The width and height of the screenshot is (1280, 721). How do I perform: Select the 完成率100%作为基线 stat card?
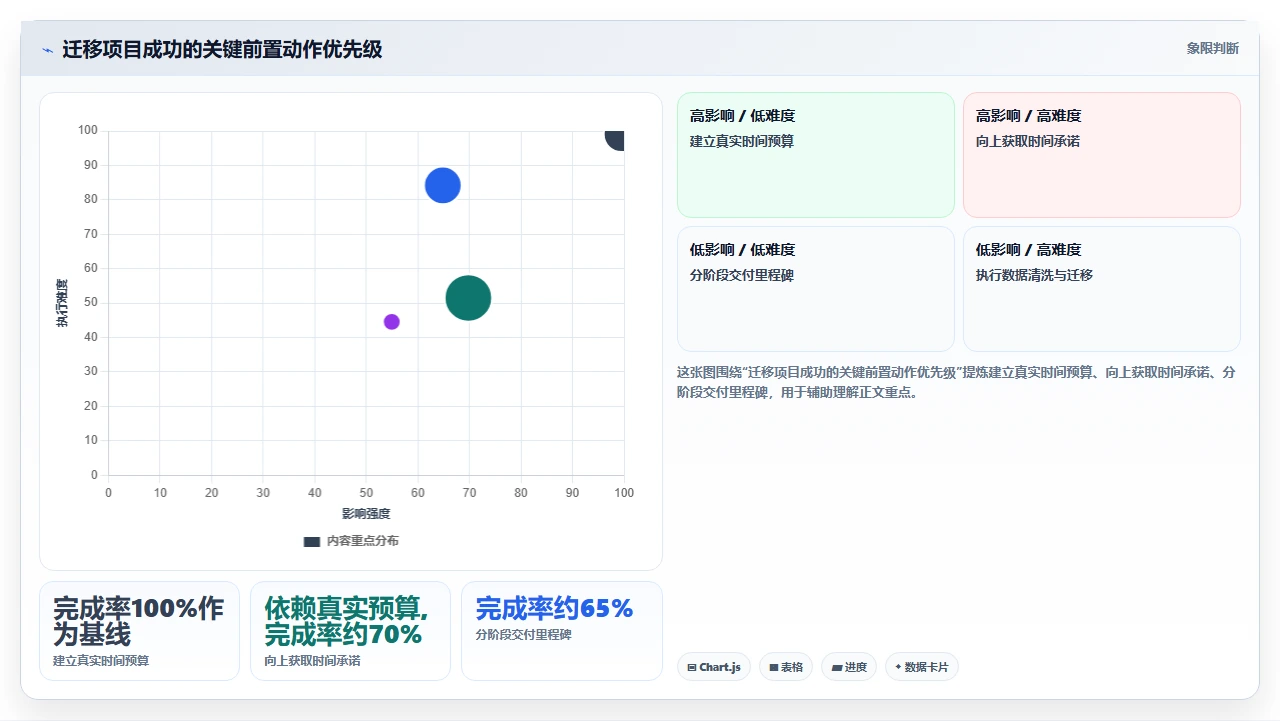point(139,631)
